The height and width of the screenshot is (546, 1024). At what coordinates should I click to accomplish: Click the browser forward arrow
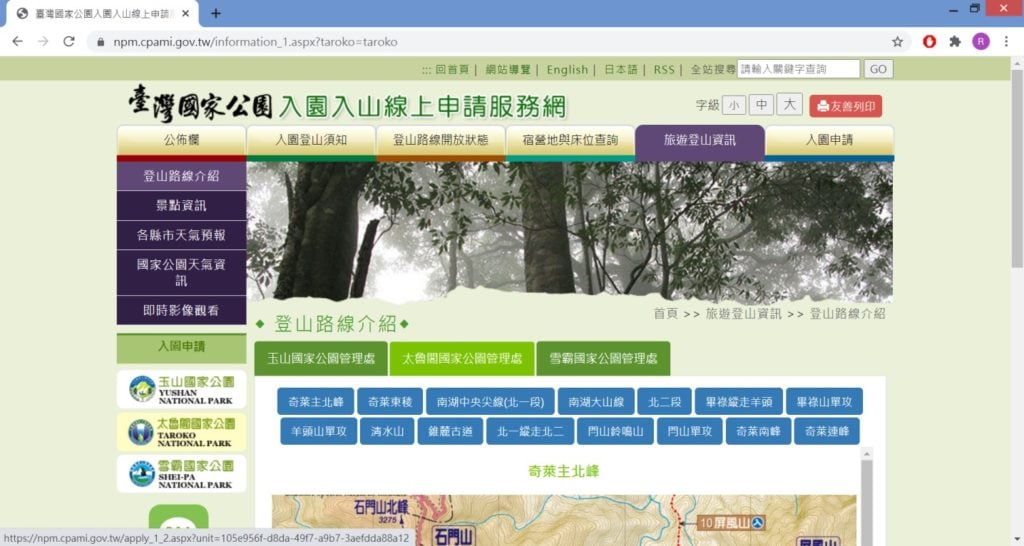click(43, 41)
